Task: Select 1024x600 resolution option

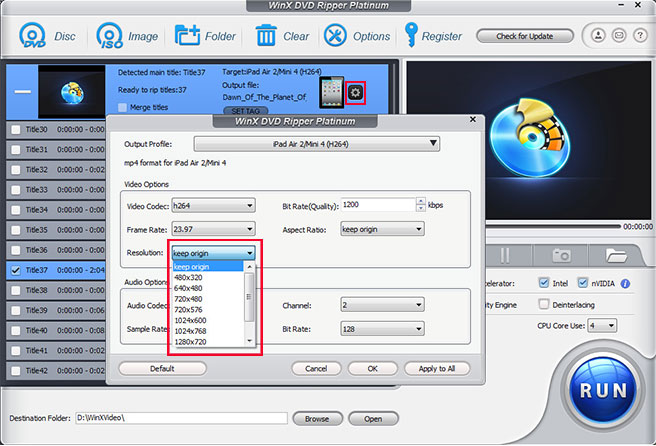Action: 208,320
